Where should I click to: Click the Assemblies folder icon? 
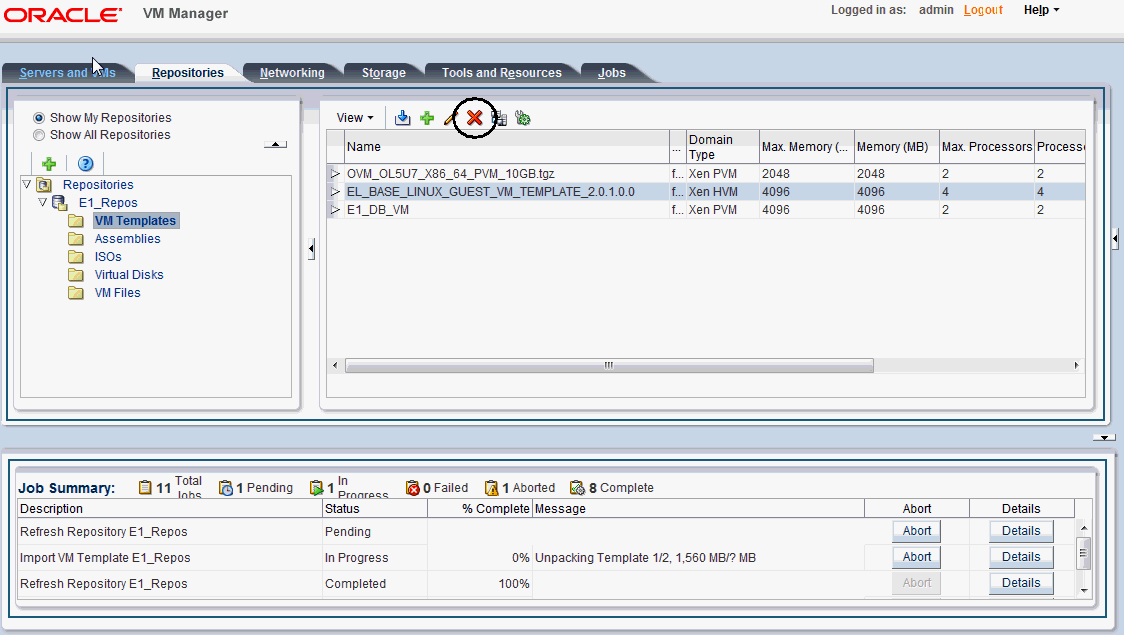pos(76,239)
